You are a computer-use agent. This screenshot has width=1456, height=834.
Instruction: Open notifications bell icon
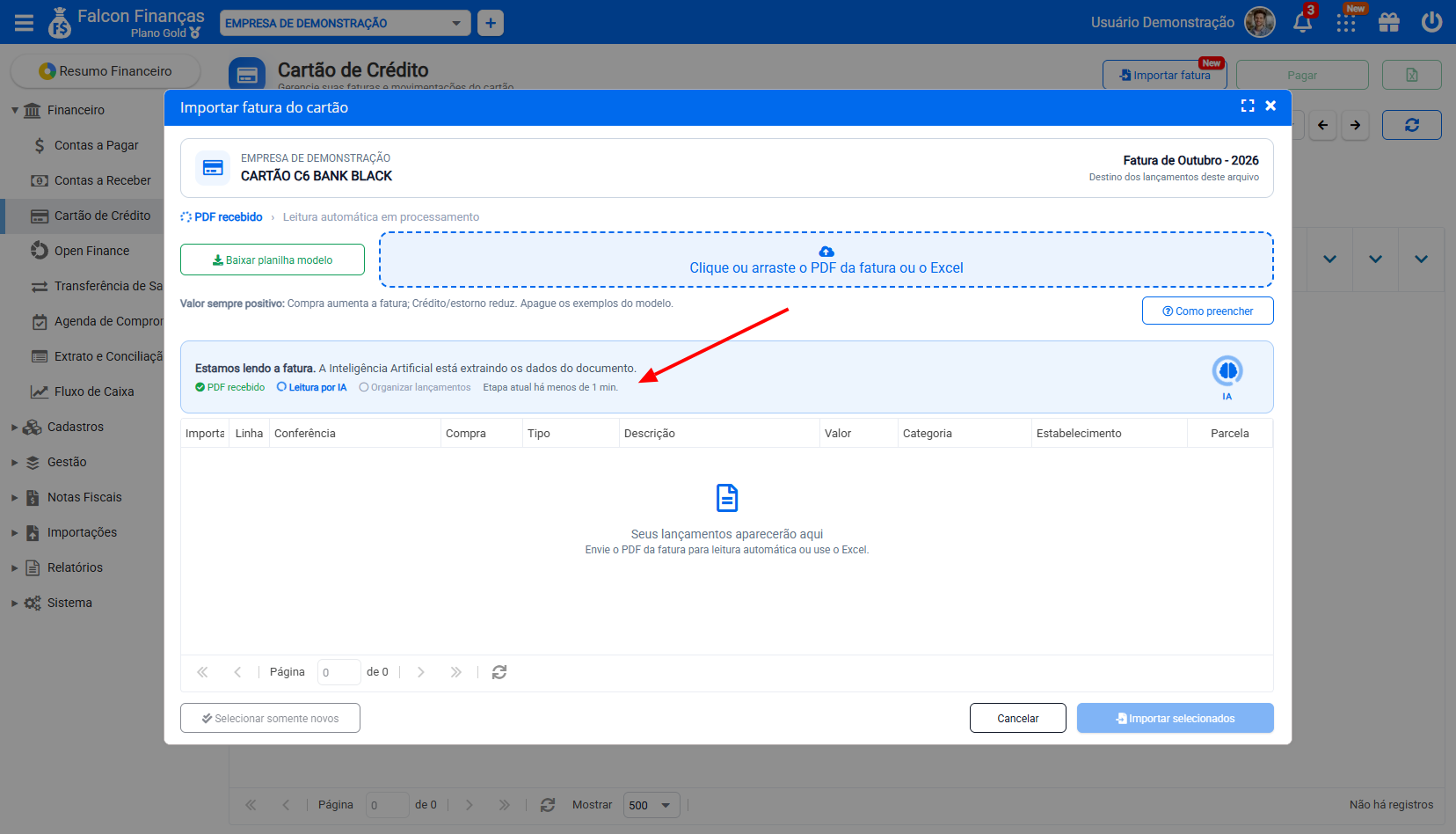tap(1303, 23)
